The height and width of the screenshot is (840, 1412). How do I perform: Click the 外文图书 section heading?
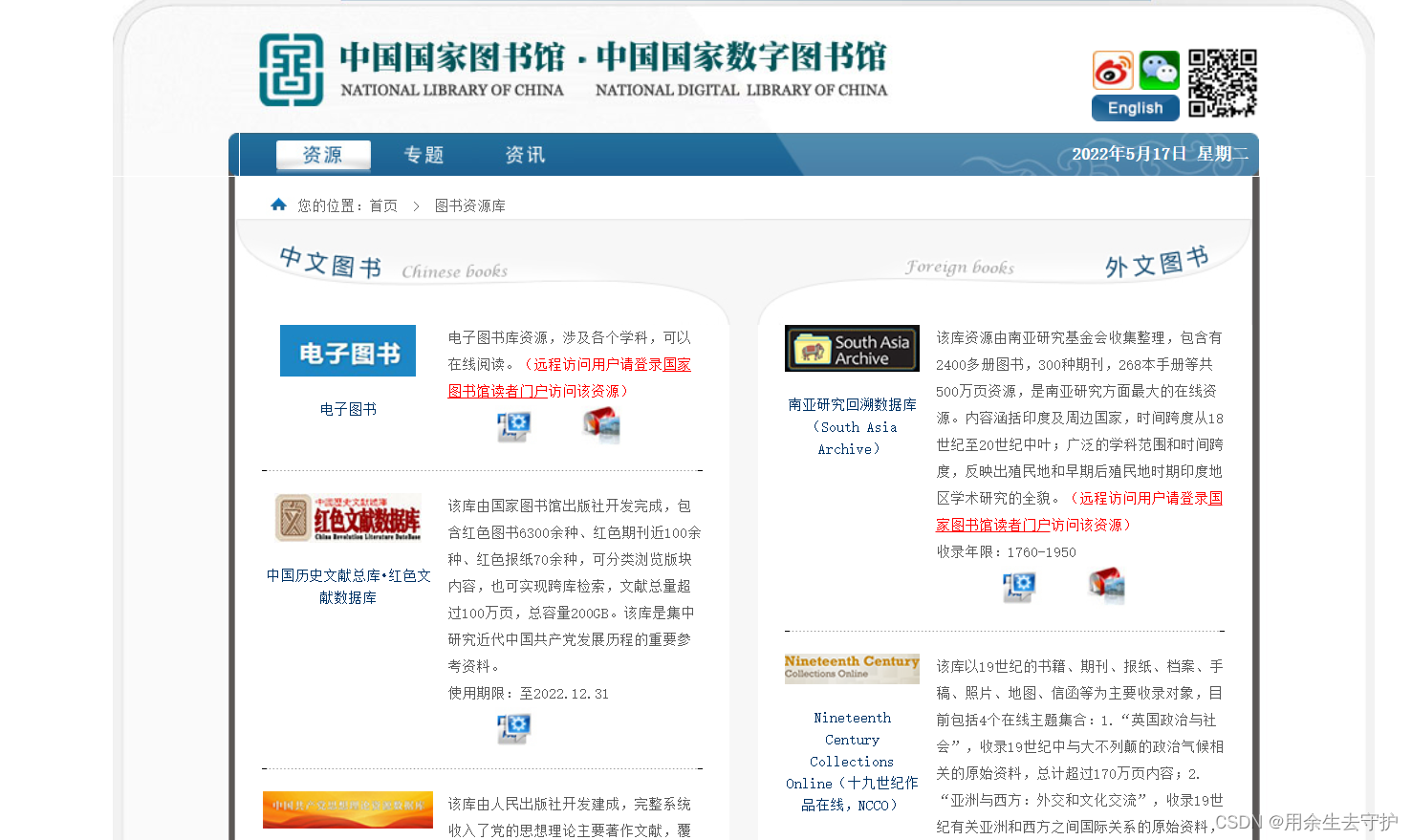[x=1157, y=262]
